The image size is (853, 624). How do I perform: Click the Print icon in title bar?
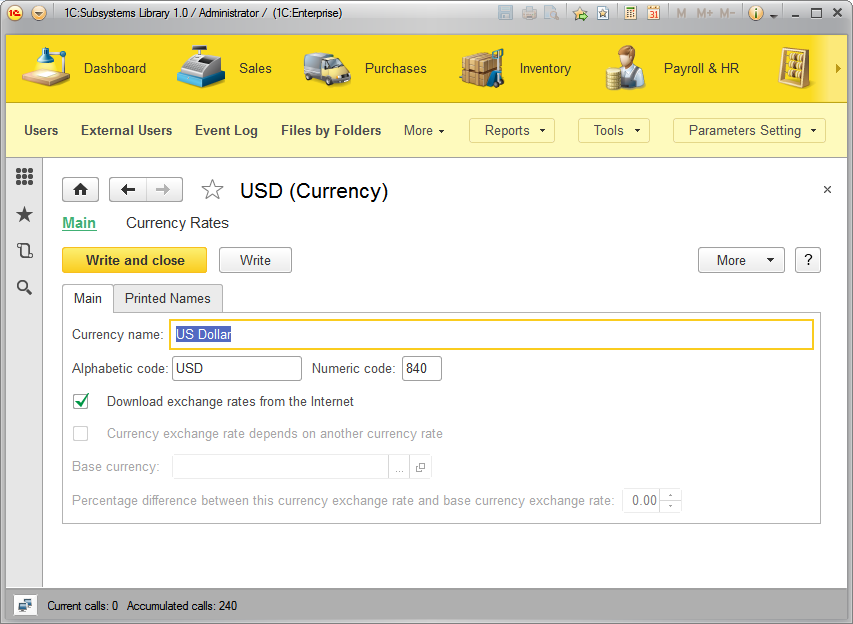tap(529, 13)
